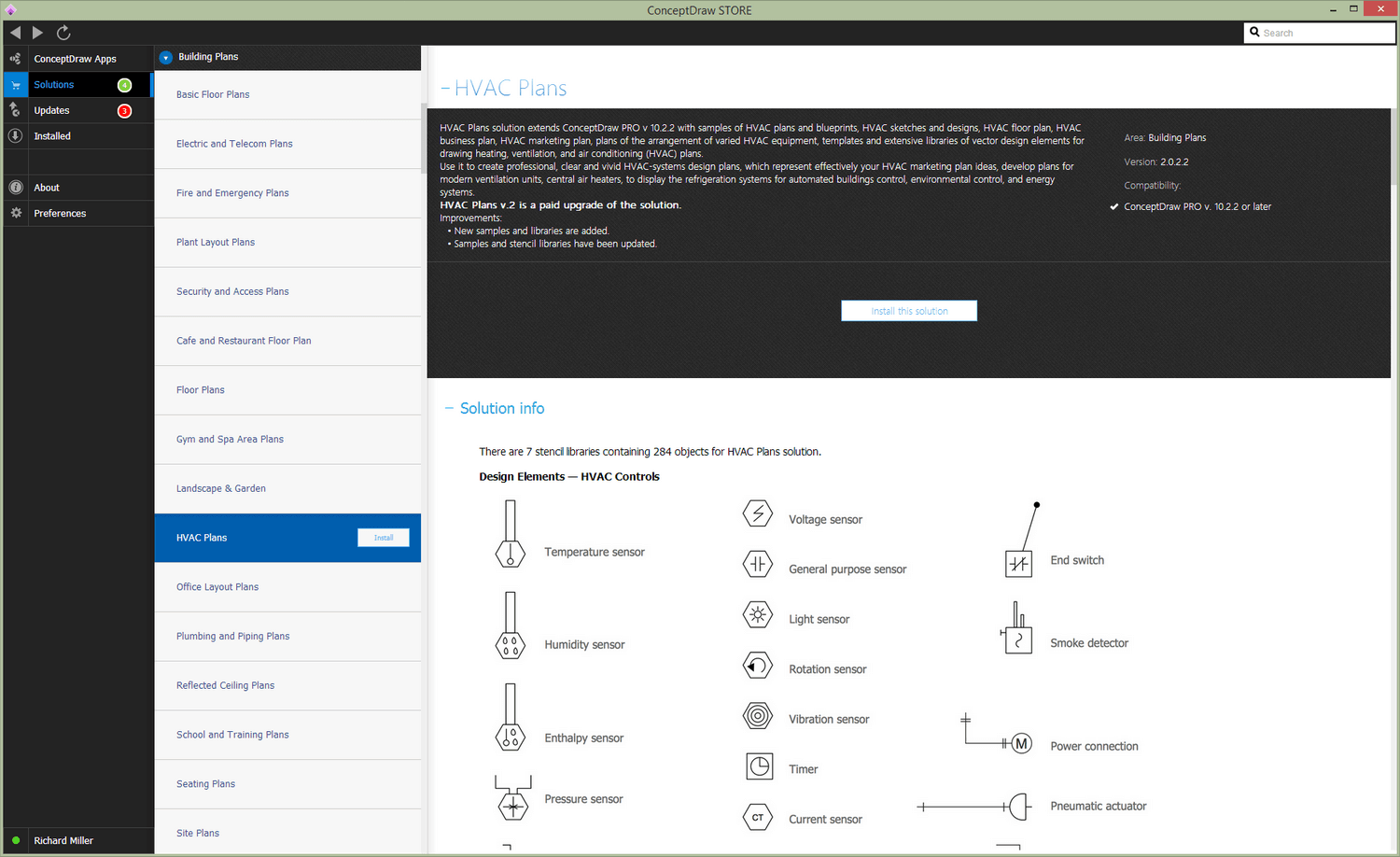
Task: Select Basic Floor Plans solution
Action: coord(287,95)
